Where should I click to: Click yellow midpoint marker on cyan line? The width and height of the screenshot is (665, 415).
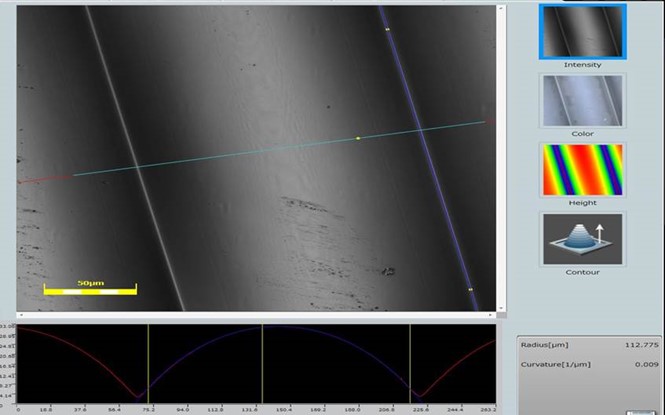[x=357, y=138]
